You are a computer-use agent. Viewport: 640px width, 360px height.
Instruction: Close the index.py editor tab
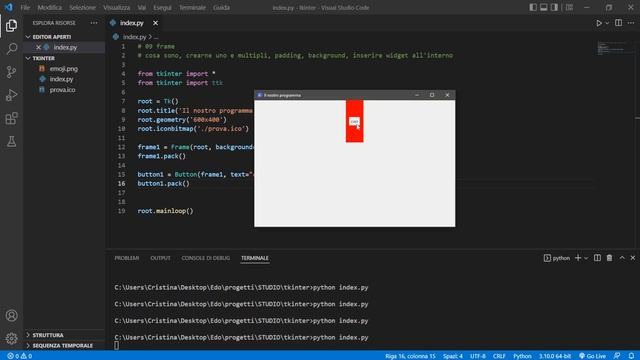coord(156,23)
